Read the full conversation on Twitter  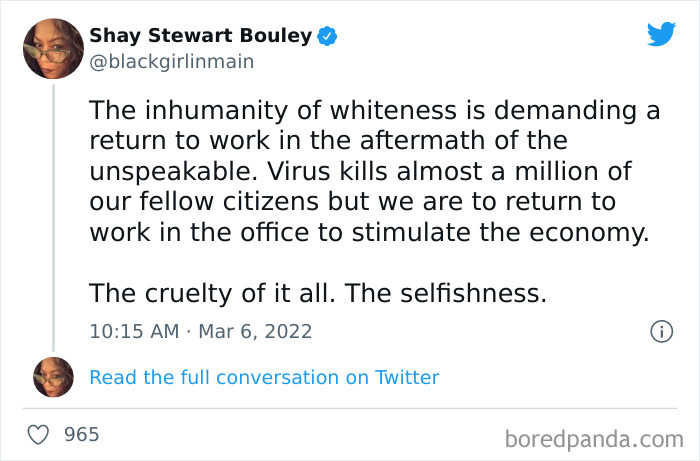point(264,377)
